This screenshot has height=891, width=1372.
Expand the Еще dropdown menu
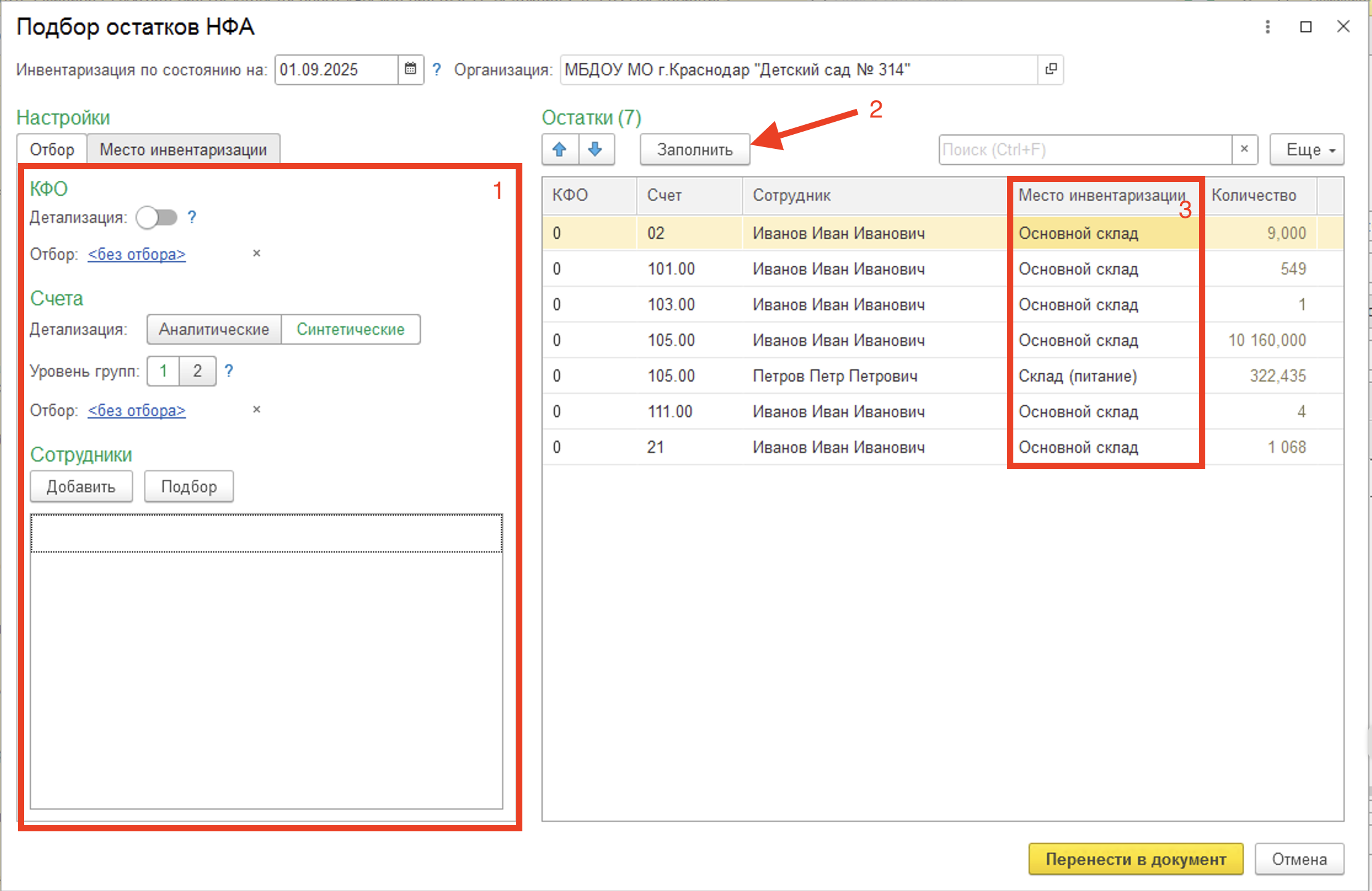coord(1307,150)
